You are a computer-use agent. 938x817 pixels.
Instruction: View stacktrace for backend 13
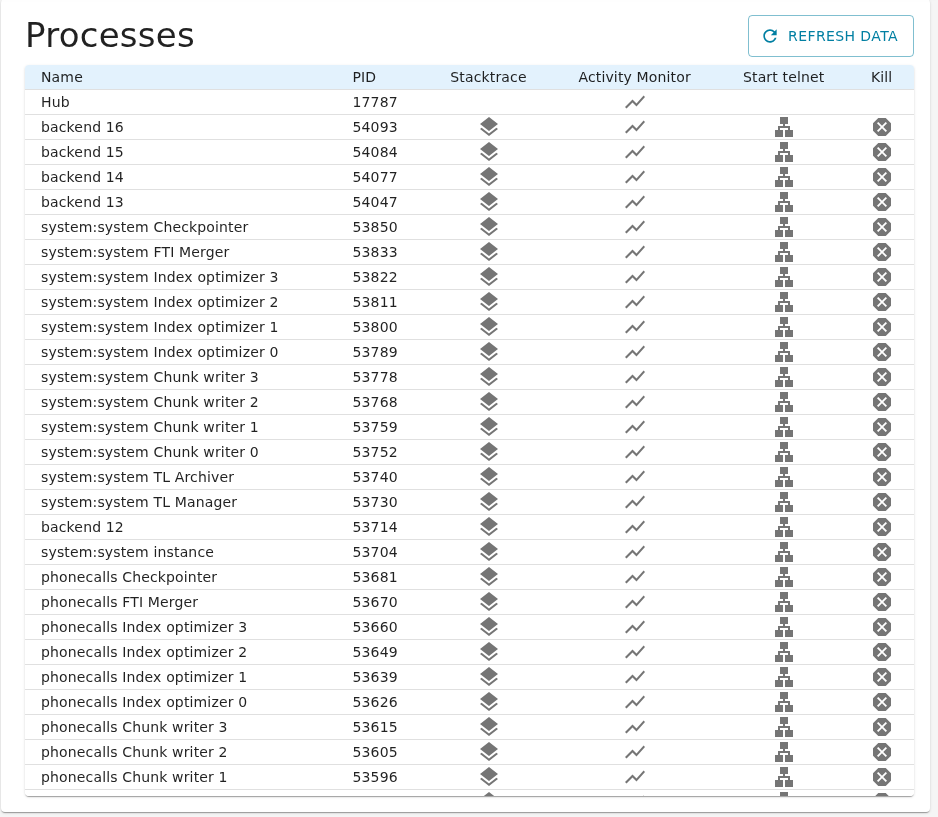[x=489, y=202]
